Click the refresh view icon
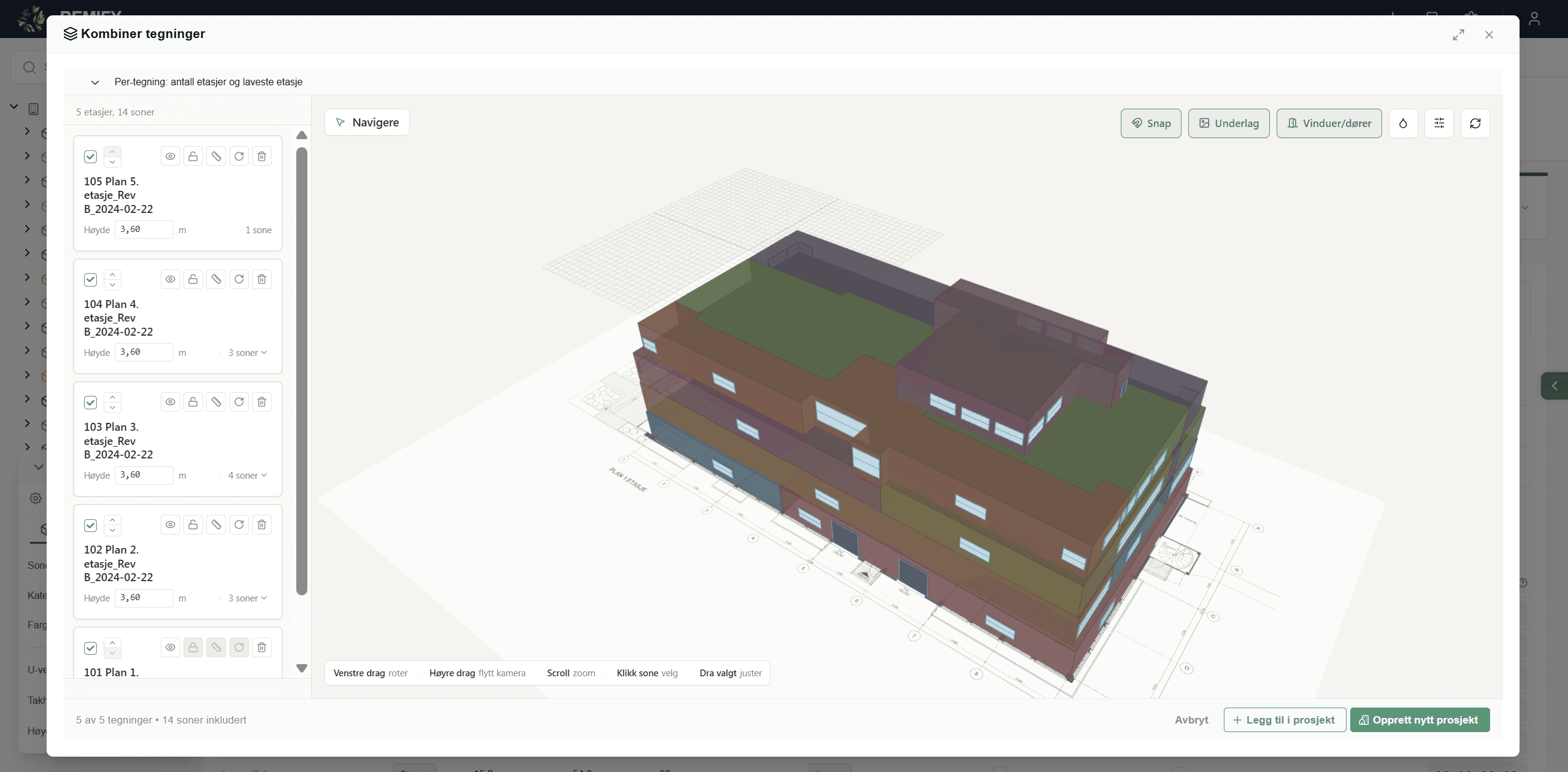This screenshot has width=1568, height=772. click(1475, 123)
